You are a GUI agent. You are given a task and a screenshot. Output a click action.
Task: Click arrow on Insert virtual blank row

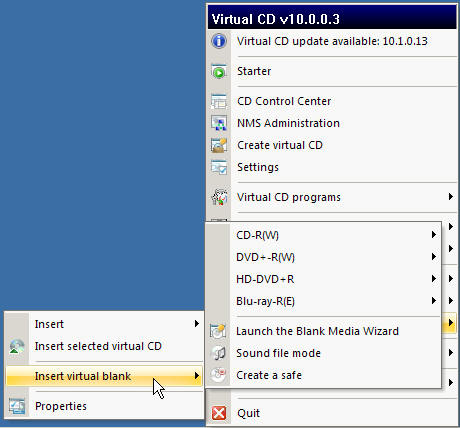(x=197, y=376)
